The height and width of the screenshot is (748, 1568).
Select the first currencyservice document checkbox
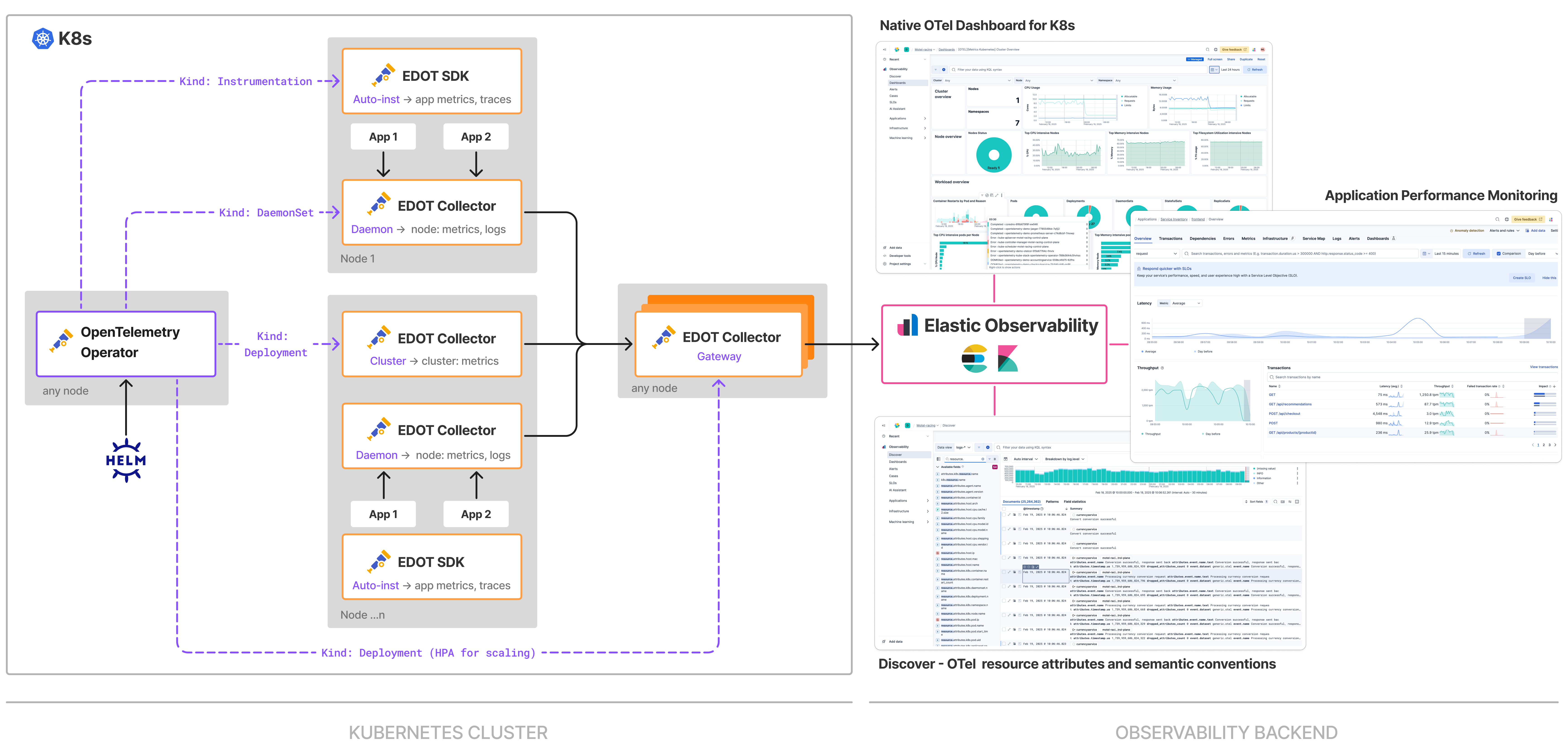[x=1004, y=515]
